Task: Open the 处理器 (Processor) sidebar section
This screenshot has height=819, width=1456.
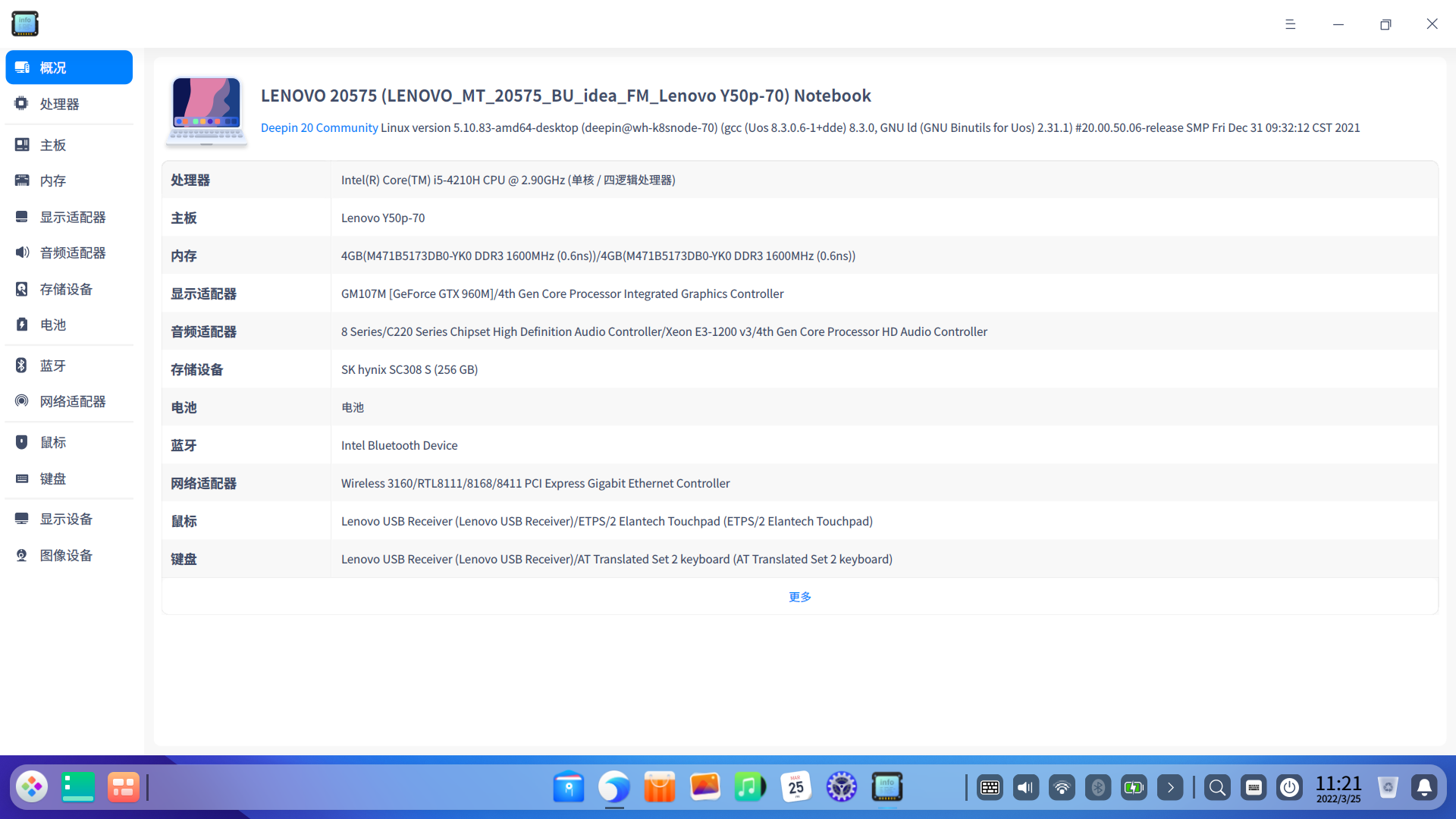Action: click(59, 104)
